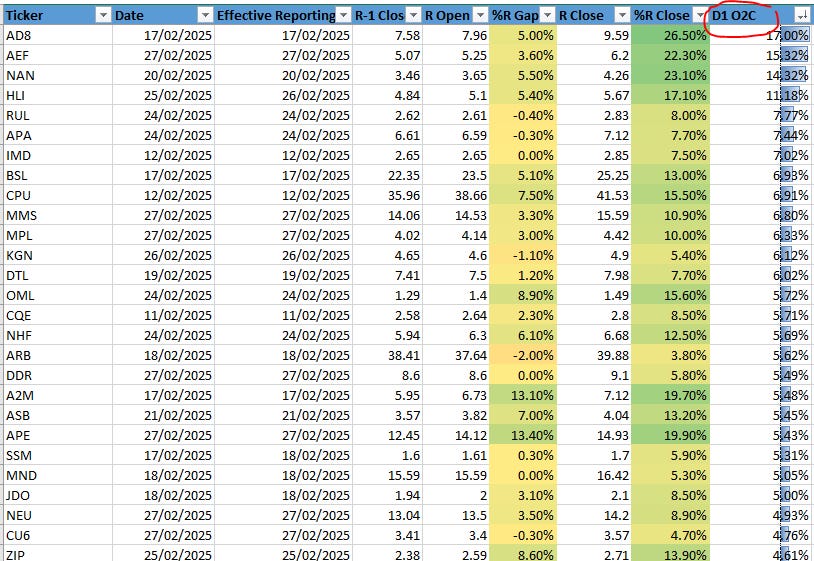The image size is (814, 561).
Task: Select the OML ticker cell
Action: pyautogui.click(x=57, y=295)
